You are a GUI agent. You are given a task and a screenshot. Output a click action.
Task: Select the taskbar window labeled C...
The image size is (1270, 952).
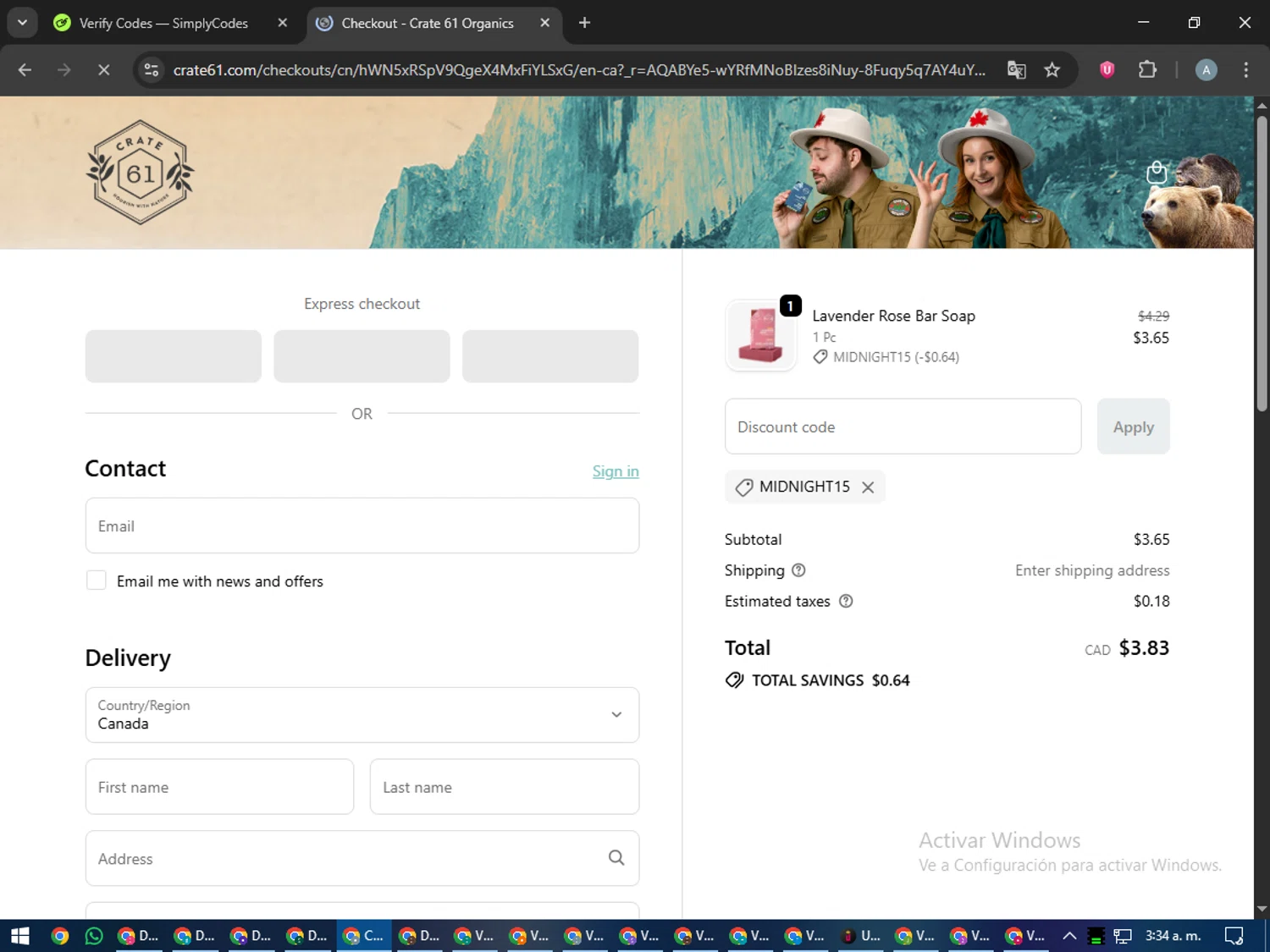(x=363, y=936)
